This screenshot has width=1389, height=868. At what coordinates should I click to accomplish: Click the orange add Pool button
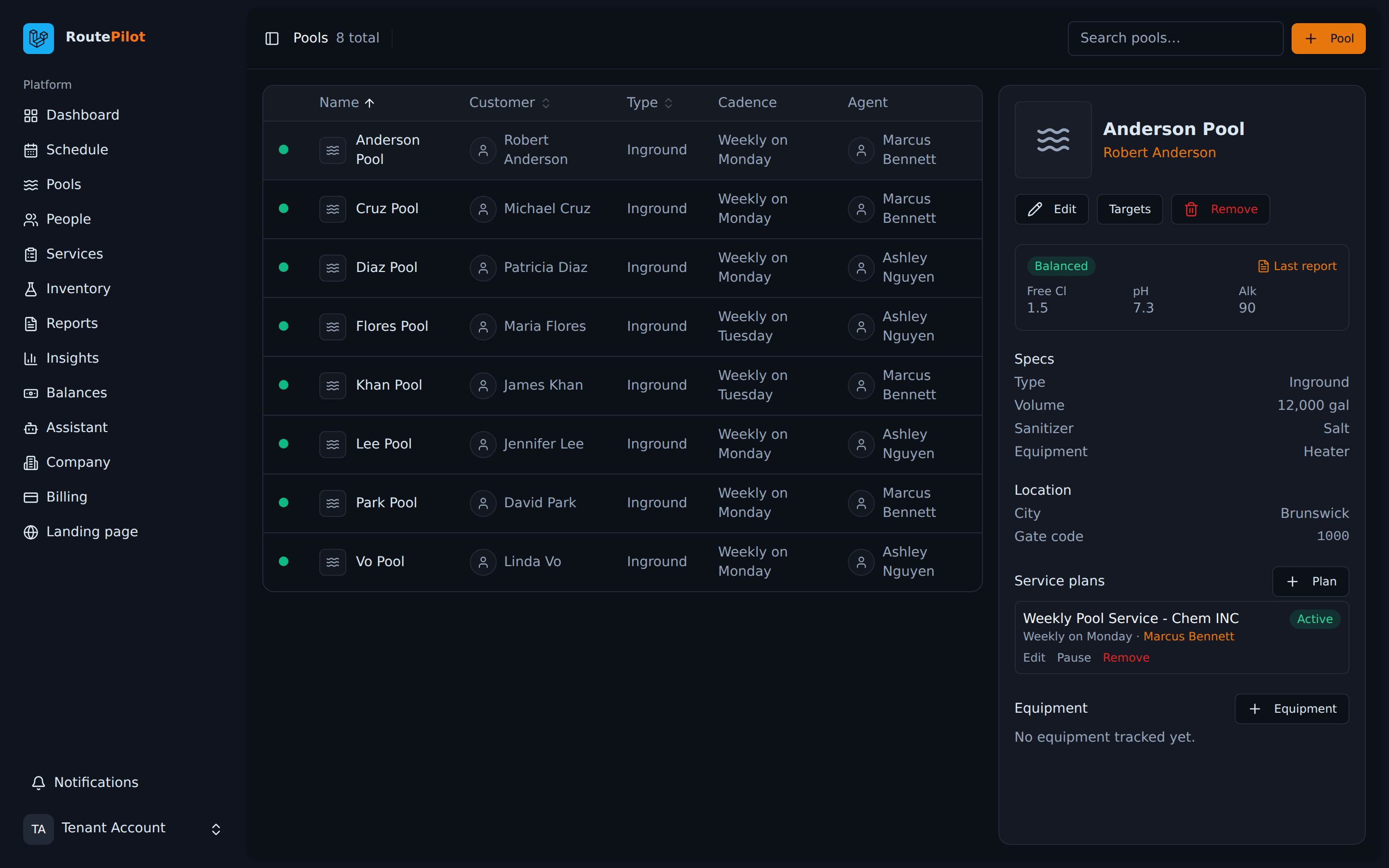[x=1328, y=39]
